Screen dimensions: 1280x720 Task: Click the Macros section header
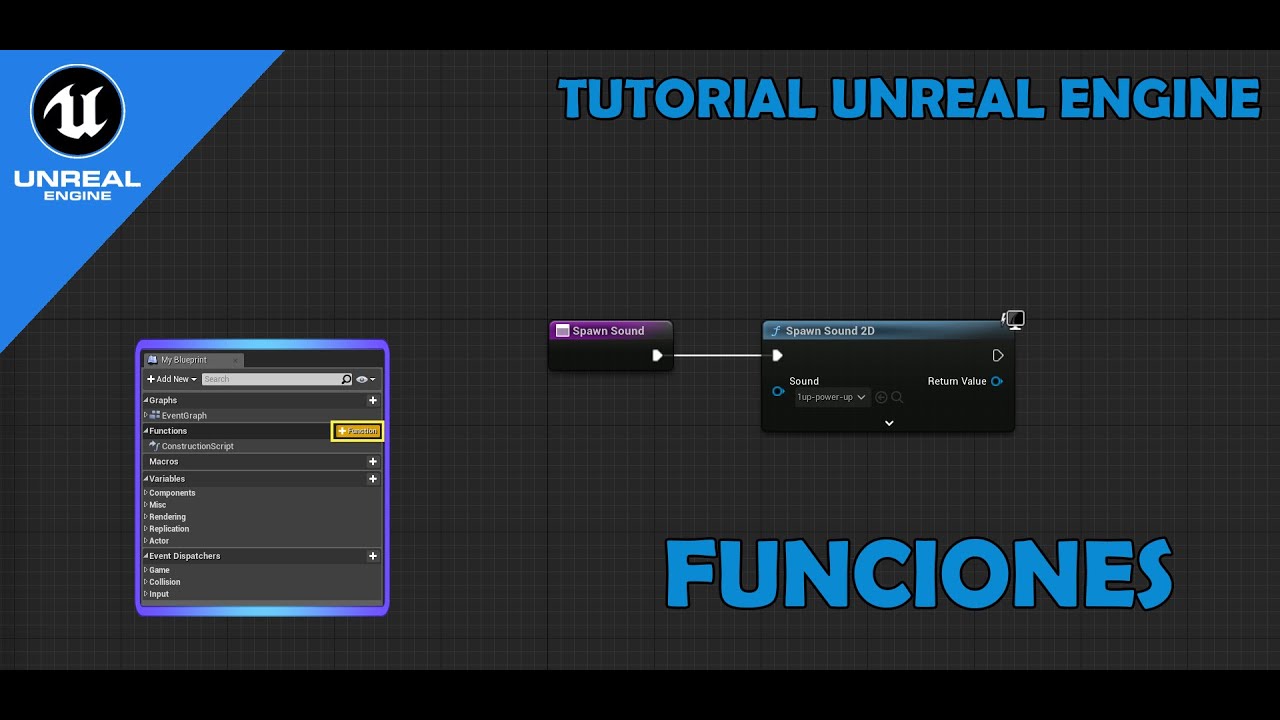(x=163, y=462)
